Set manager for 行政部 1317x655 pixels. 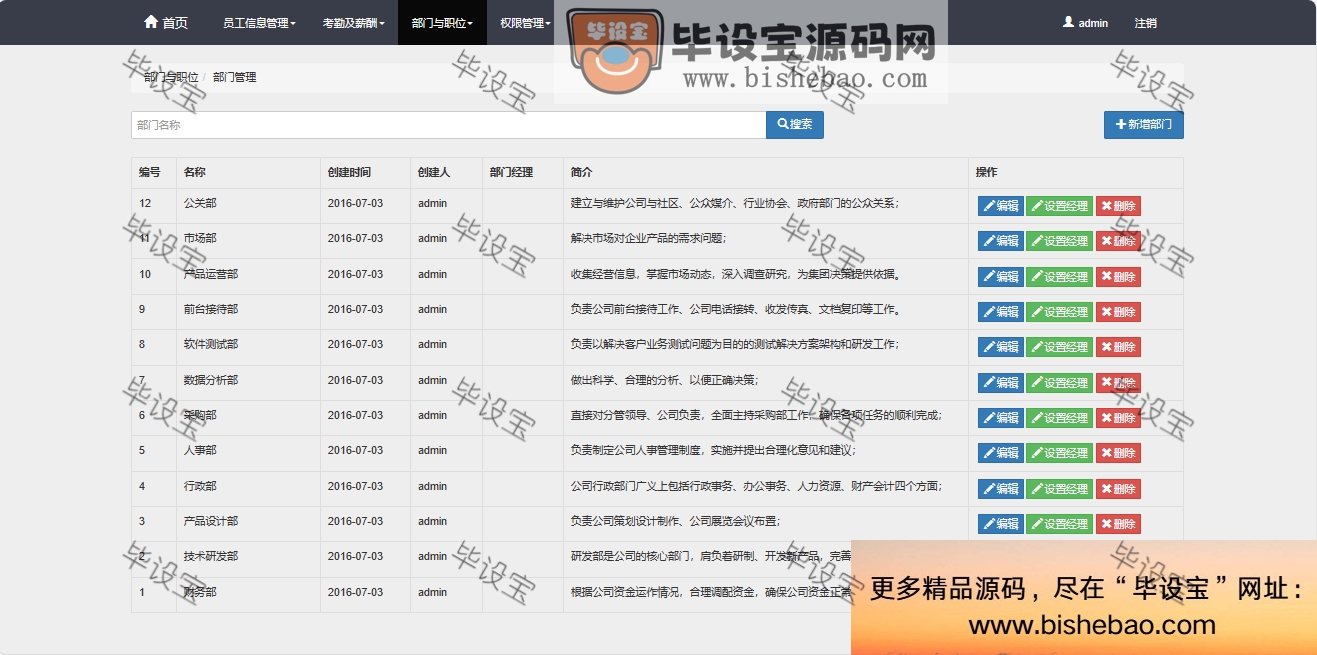click(1059, 489)
